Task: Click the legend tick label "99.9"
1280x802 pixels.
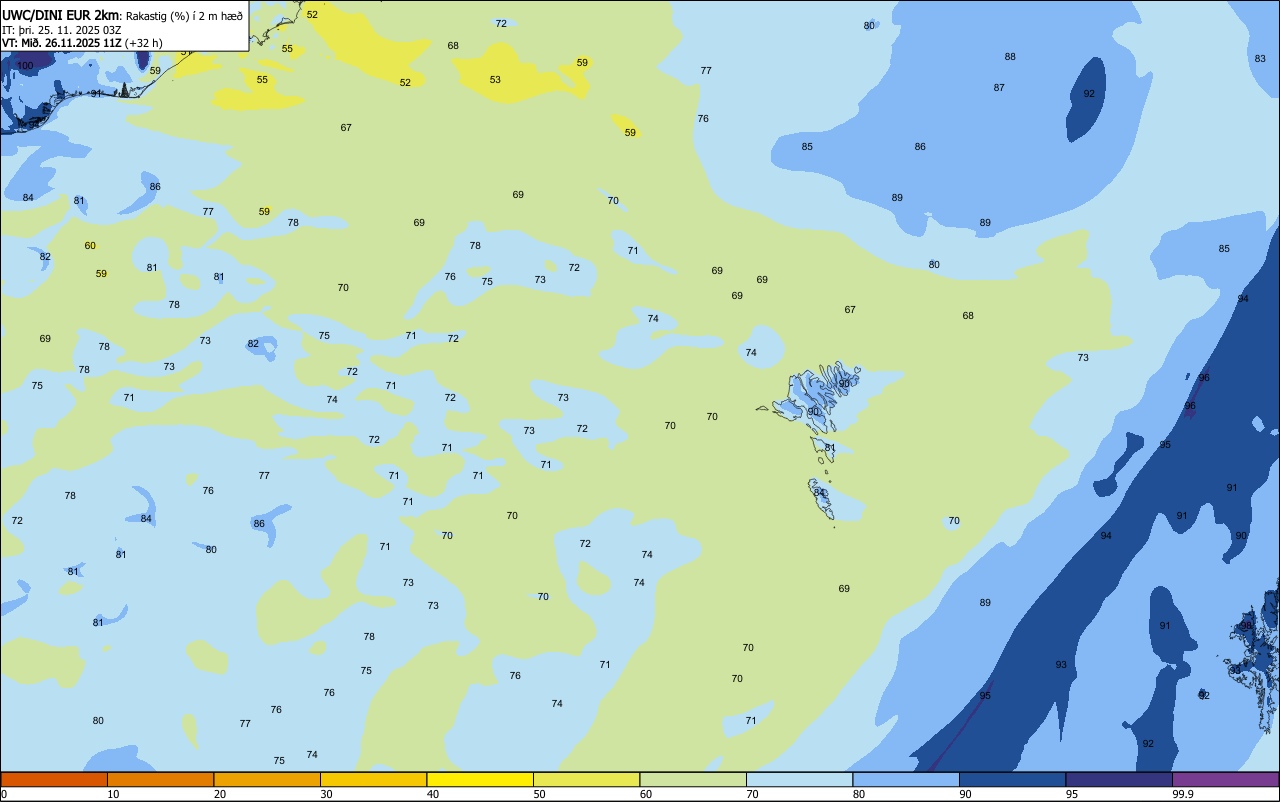Action: [1183, 794]
